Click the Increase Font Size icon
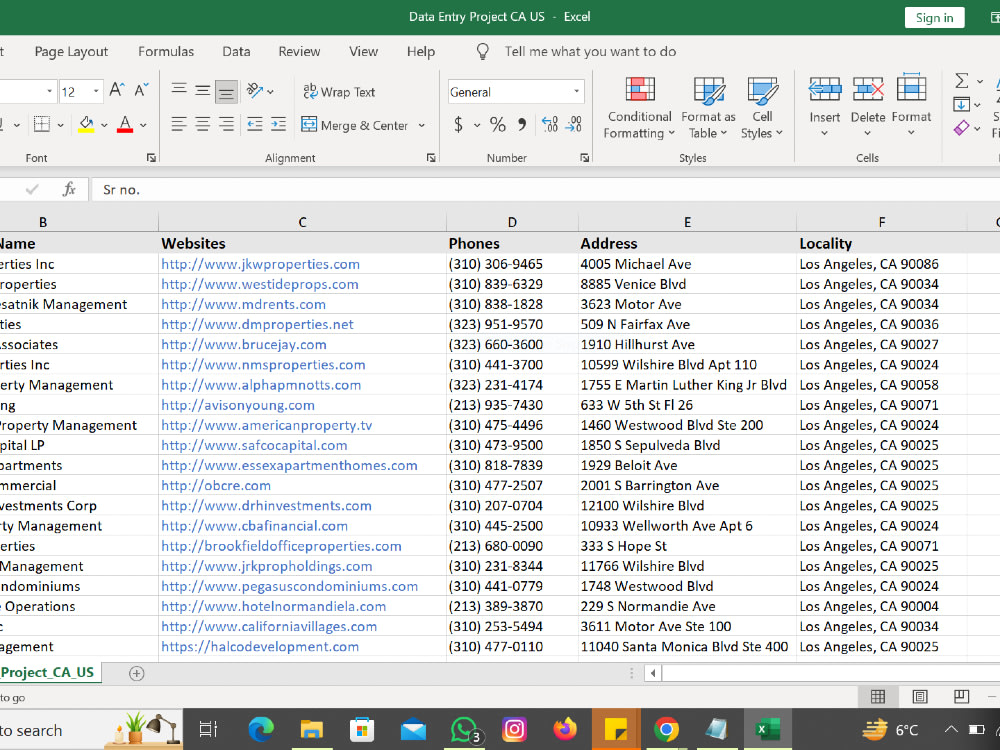 117,91
